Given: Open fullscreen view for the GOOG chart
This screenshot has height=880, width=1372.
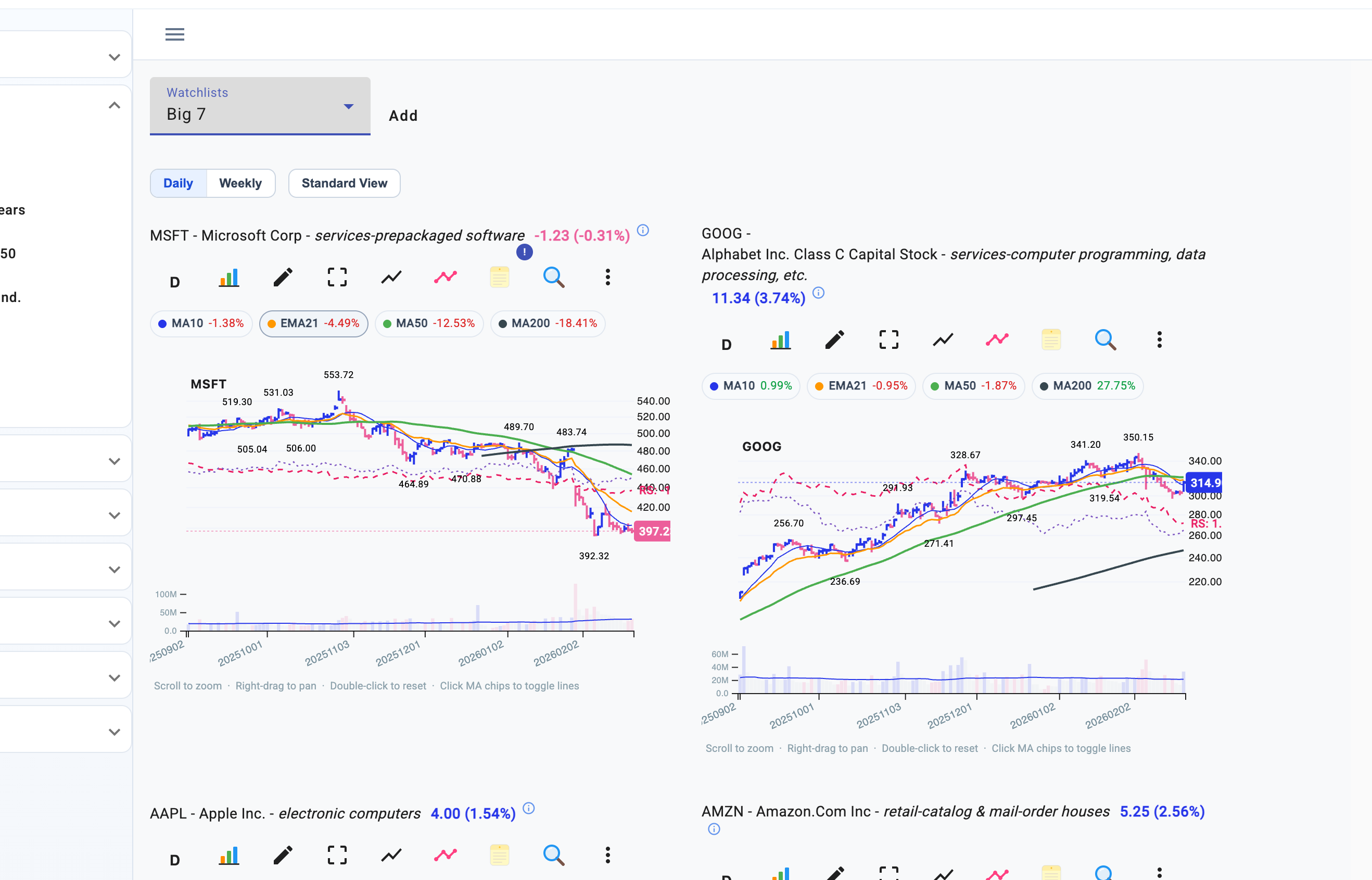Looking at the screenshot, I should [x=887, y=339].
